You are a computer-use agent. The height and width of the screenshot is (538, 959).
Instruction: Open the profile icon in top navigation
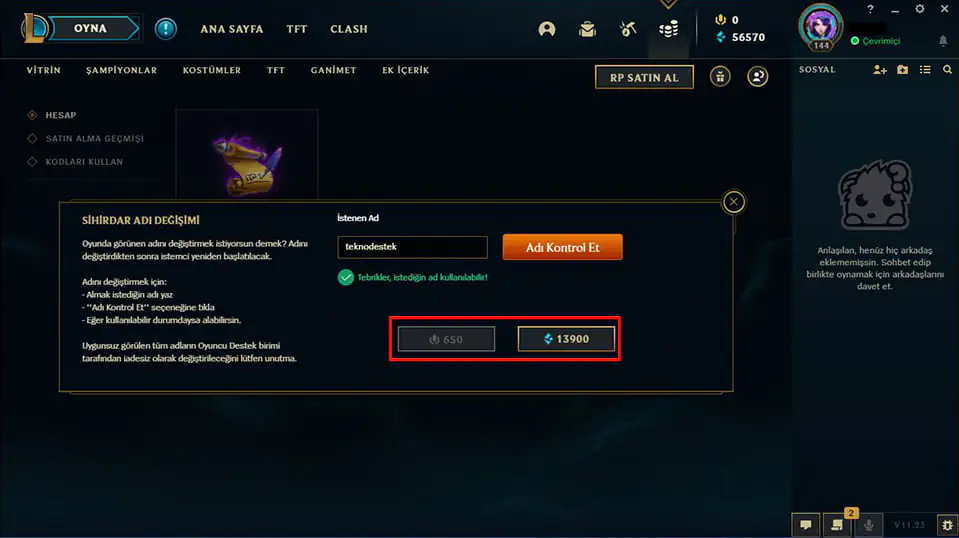click(x=547, y=29)
